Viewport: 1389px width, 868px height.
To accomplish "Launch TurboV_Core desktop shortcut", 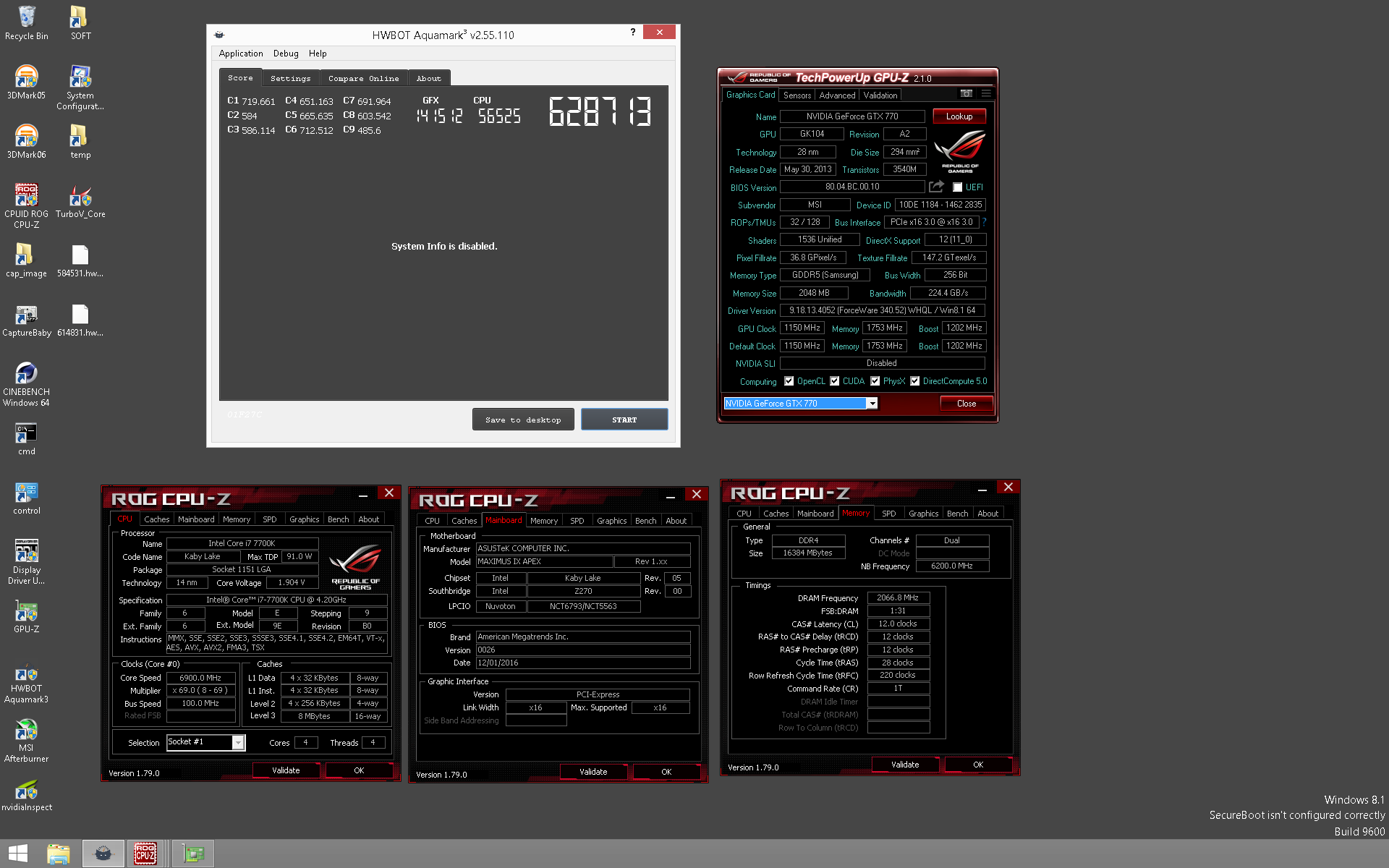I will [80, 201].
